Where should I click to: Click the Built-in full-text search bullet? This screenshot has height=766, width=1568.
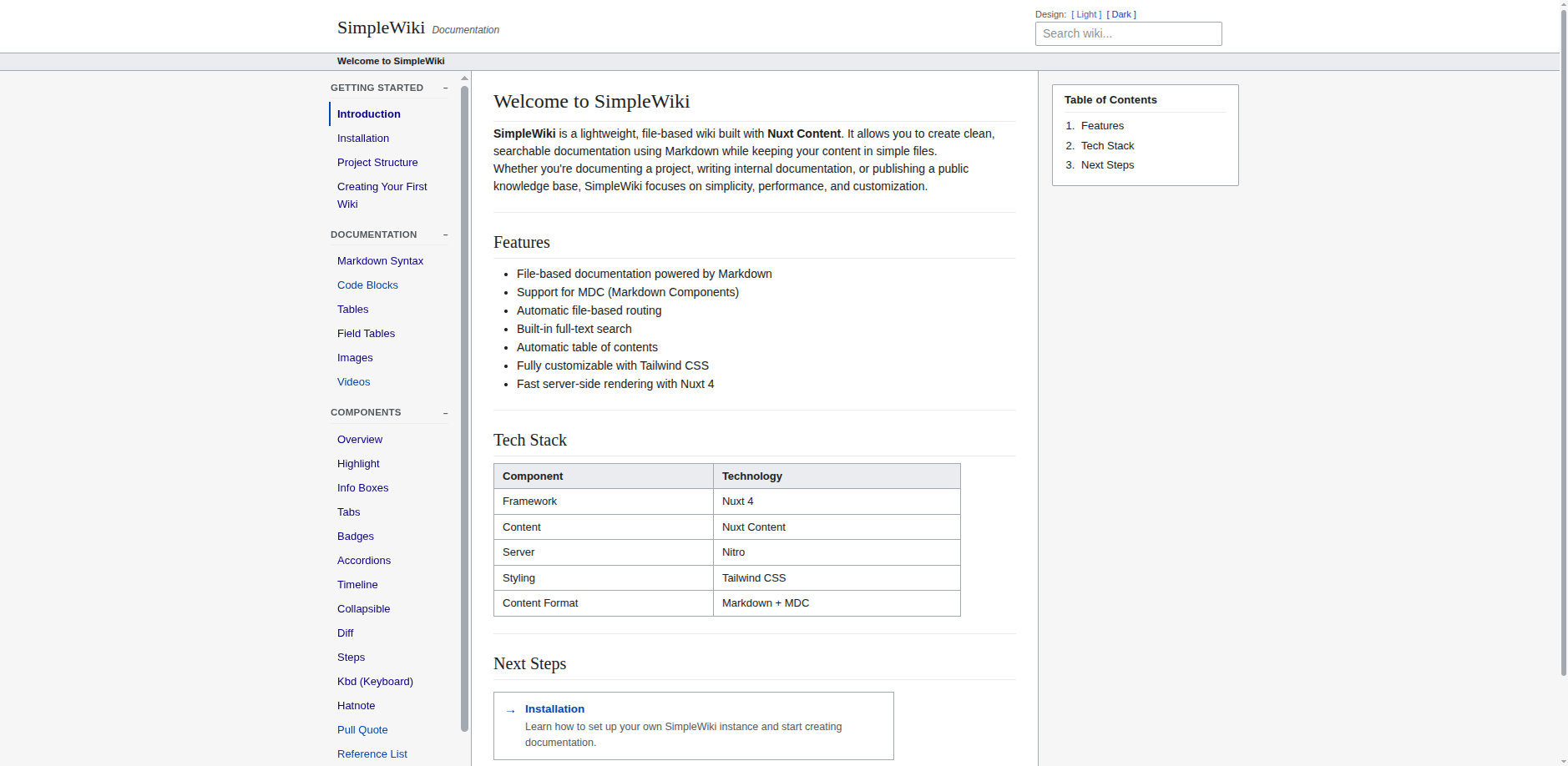click(x=574, y=329)
